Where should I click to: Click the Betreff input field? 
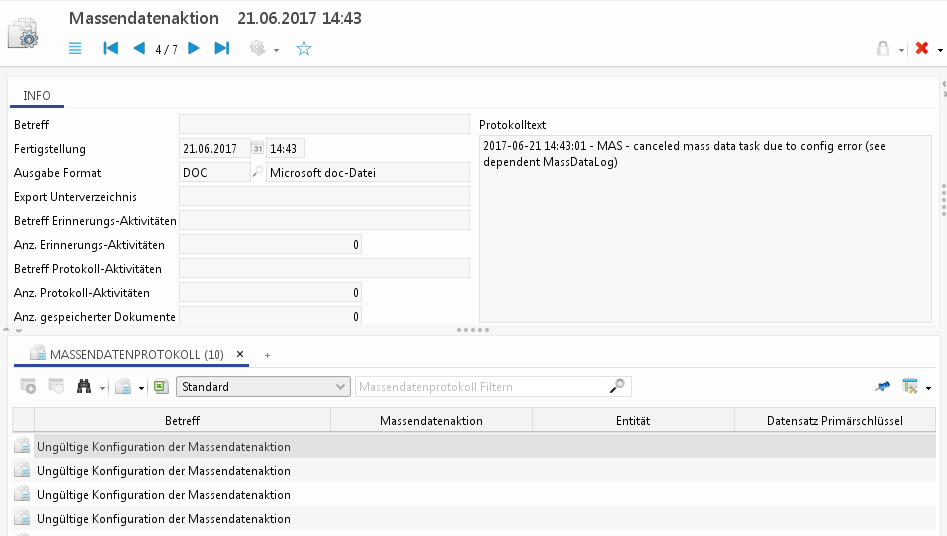pos(324,125)
